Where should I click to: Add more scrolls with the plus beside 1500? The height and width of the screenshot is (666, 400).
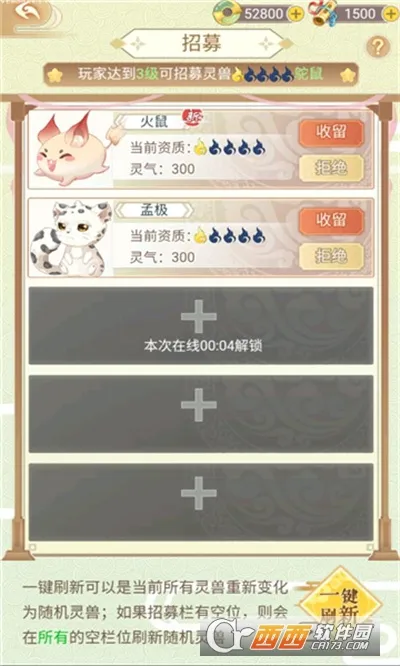[390, 14]
